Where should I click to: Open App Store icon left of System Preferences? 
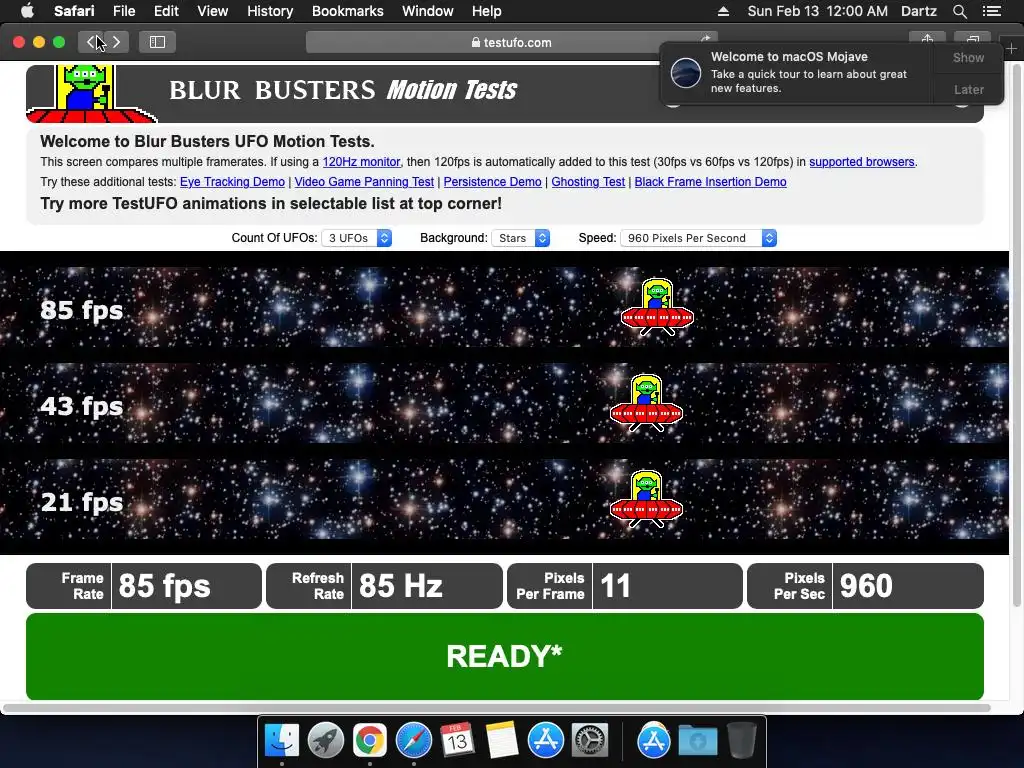pos(545,741)
